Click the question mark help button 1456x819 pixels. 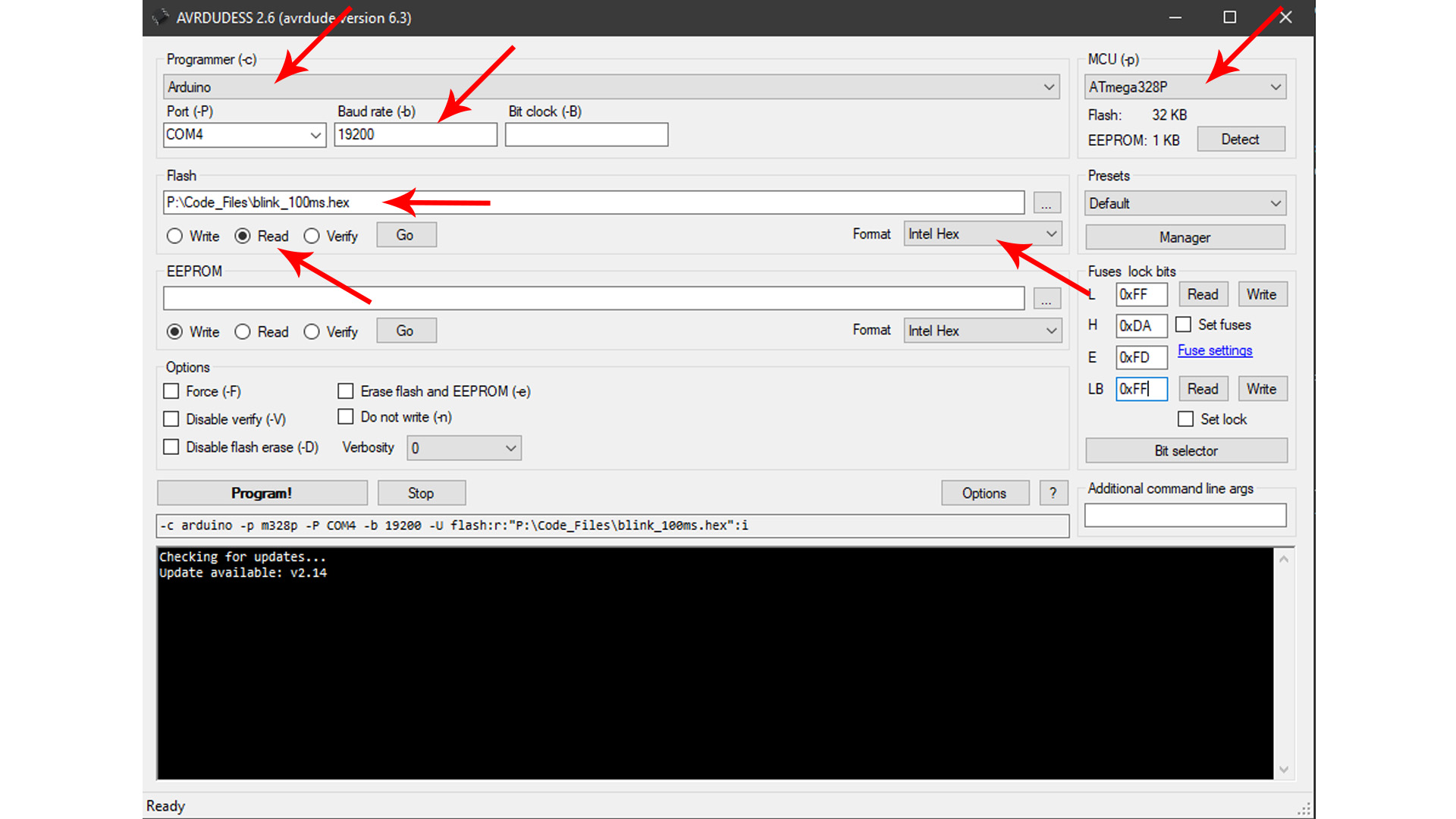pyautogui.click(x=1053, y=493)
